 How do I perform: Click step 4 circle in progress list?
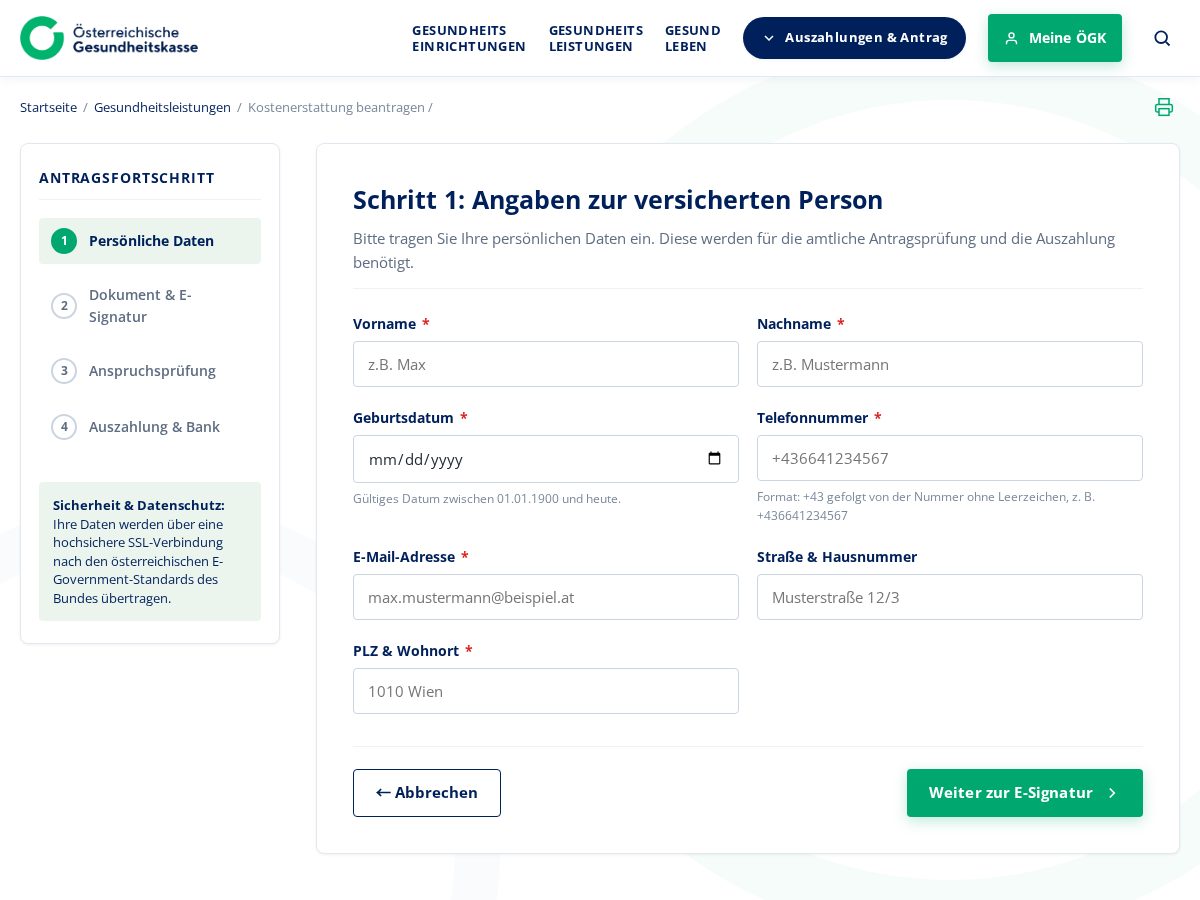point(64,427)
